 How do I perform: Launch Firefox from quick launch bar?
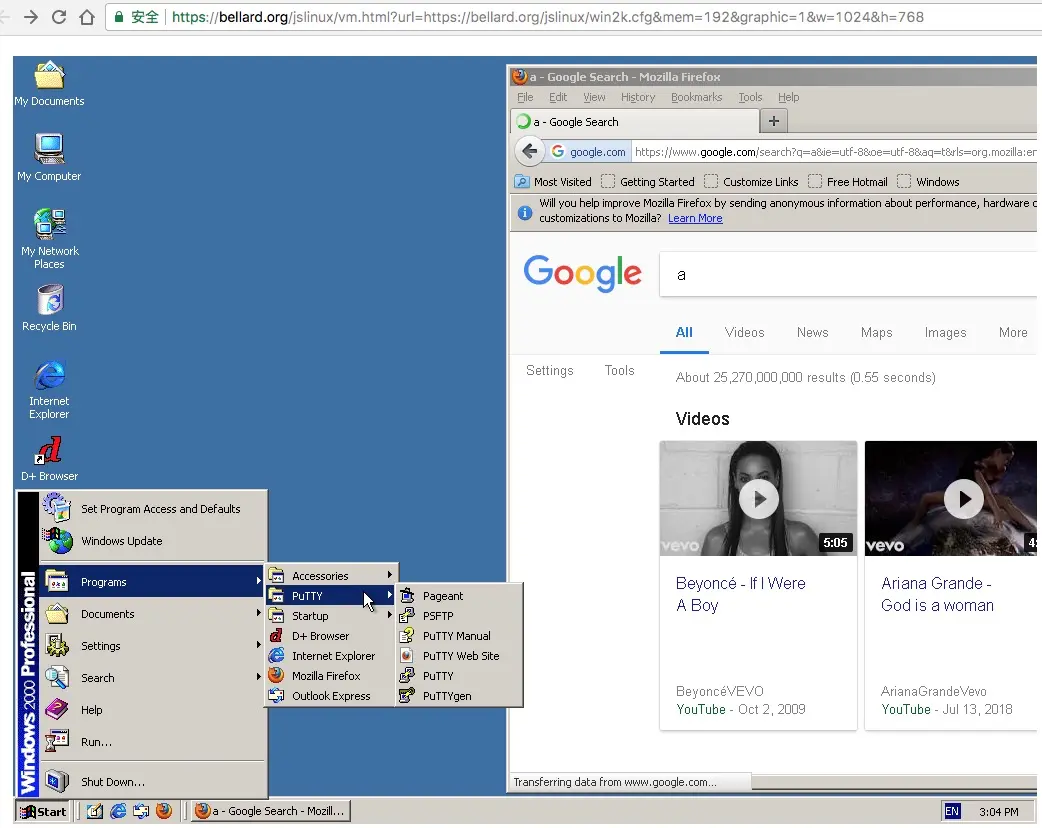(163, 811)
